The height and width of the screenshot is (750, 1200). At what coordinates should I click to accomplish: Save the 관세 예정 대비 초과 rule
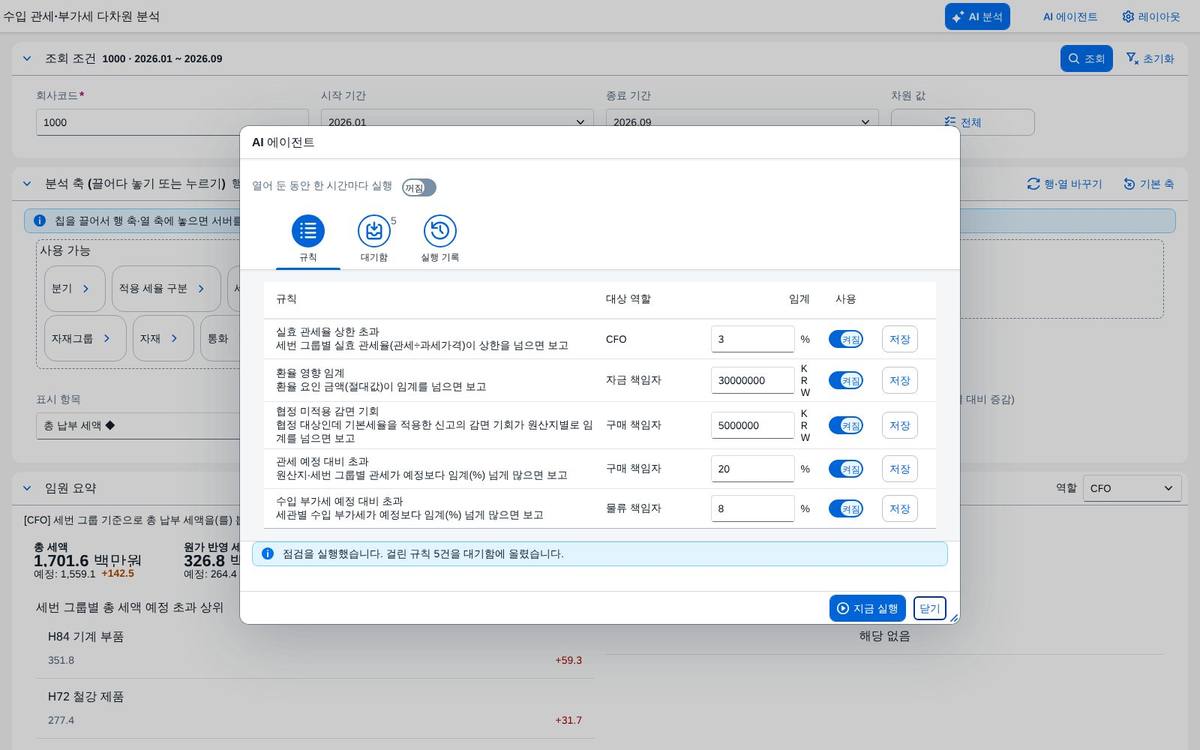[x=900, y=468]
